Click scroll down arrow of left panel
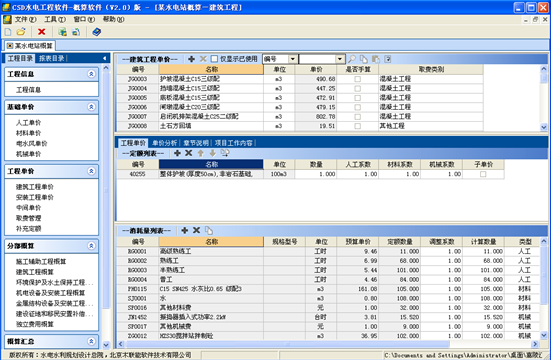Viewport: 551px width, 360px height. pyautogui.click(x=106, y=345)
